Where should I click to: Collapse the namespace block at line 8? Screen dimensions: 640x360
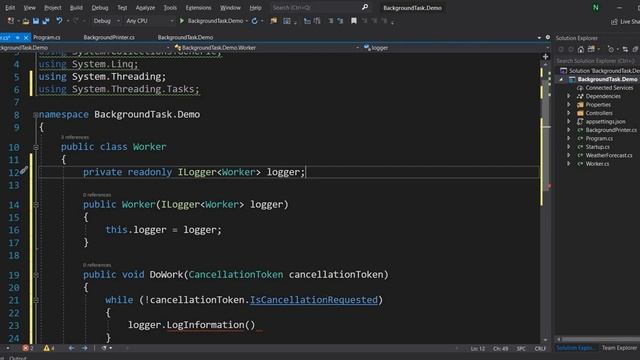(36, 115)
